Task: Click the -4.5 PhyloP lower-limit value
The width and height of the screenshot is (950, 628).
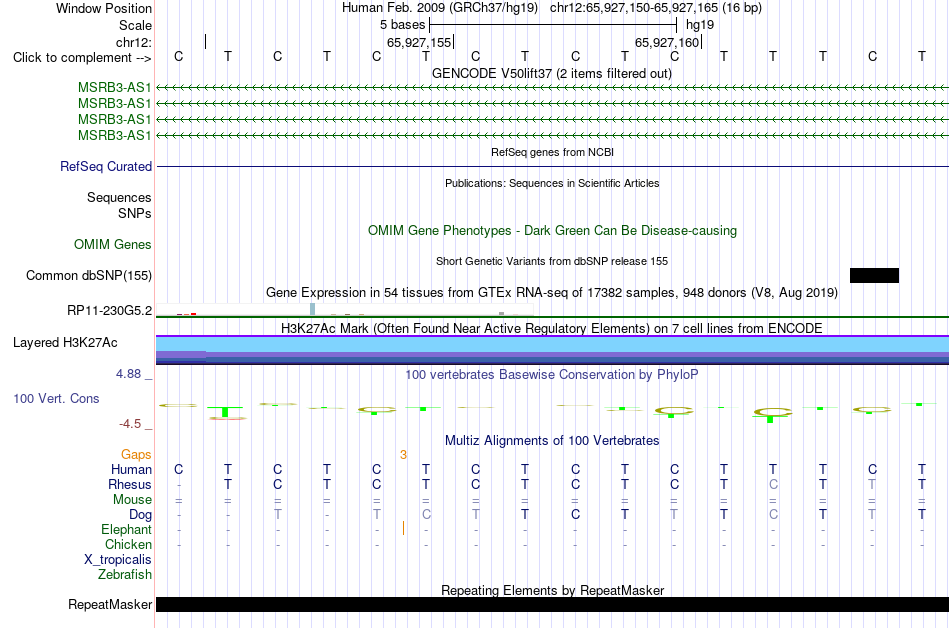Action: click(130, 424)
